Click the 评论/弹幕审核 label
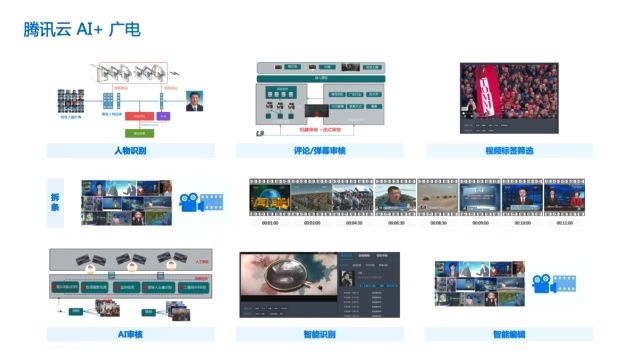 click(320, 151)
